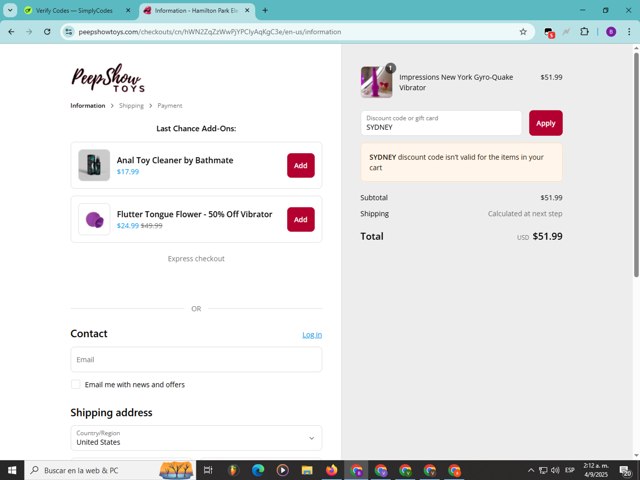Click the discount code input field
This screenshot has height=480, width=640.
click(441, 123)
